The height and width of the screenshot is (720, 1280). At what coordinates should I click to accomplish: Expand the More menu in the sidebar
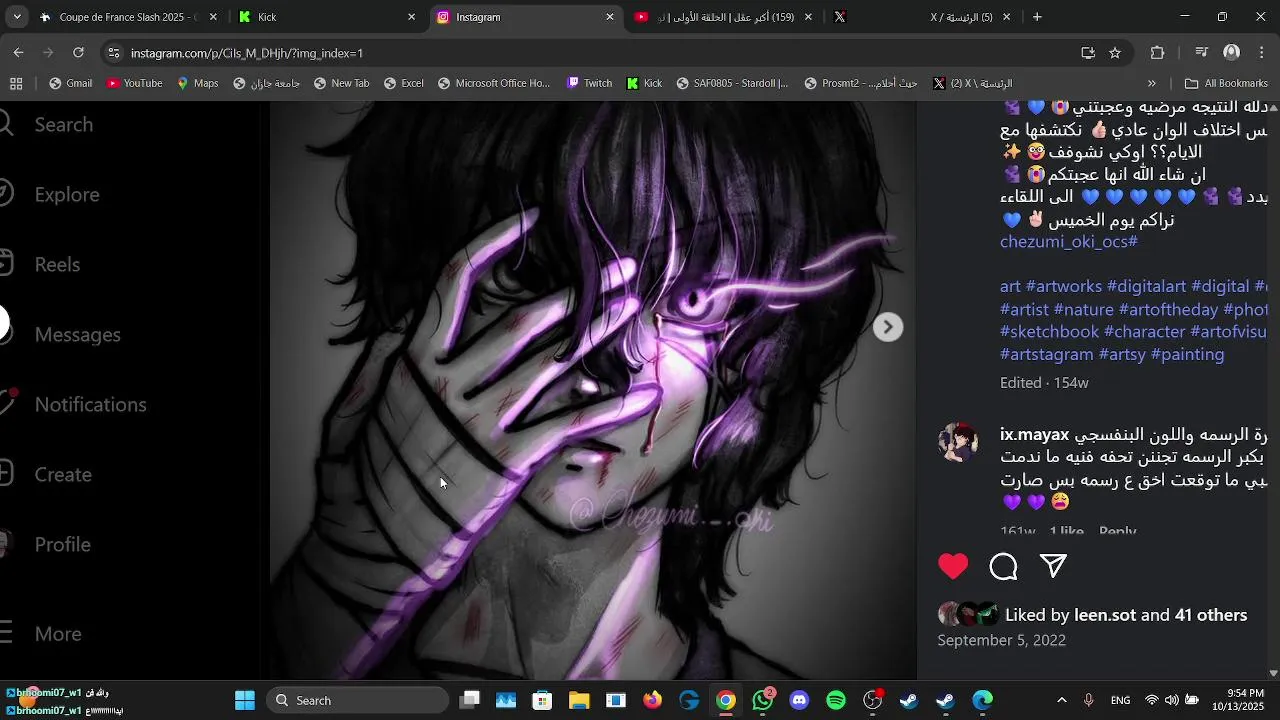pyautogui.click(x=58, y=633)
